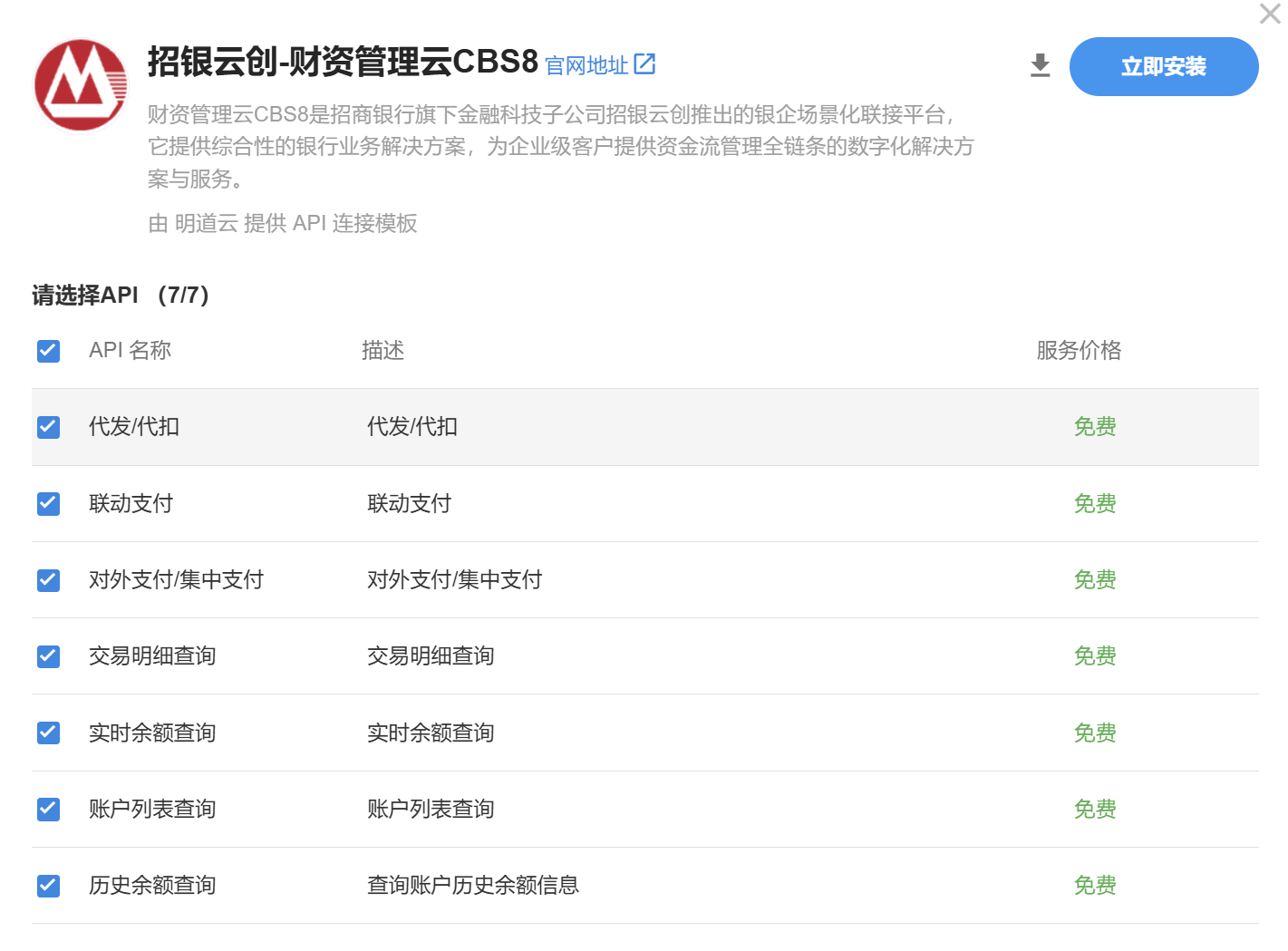Uncheck the 实时余额查询 checkbox

48,733
